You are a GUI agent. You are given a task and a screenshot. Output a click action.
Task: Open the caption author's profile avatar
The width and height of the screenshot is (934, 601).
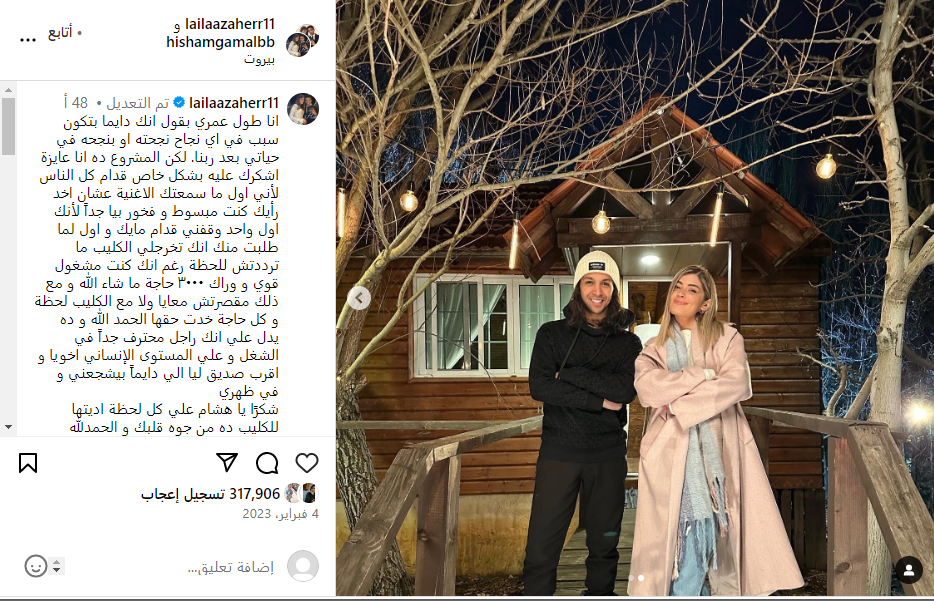[303, 108]
